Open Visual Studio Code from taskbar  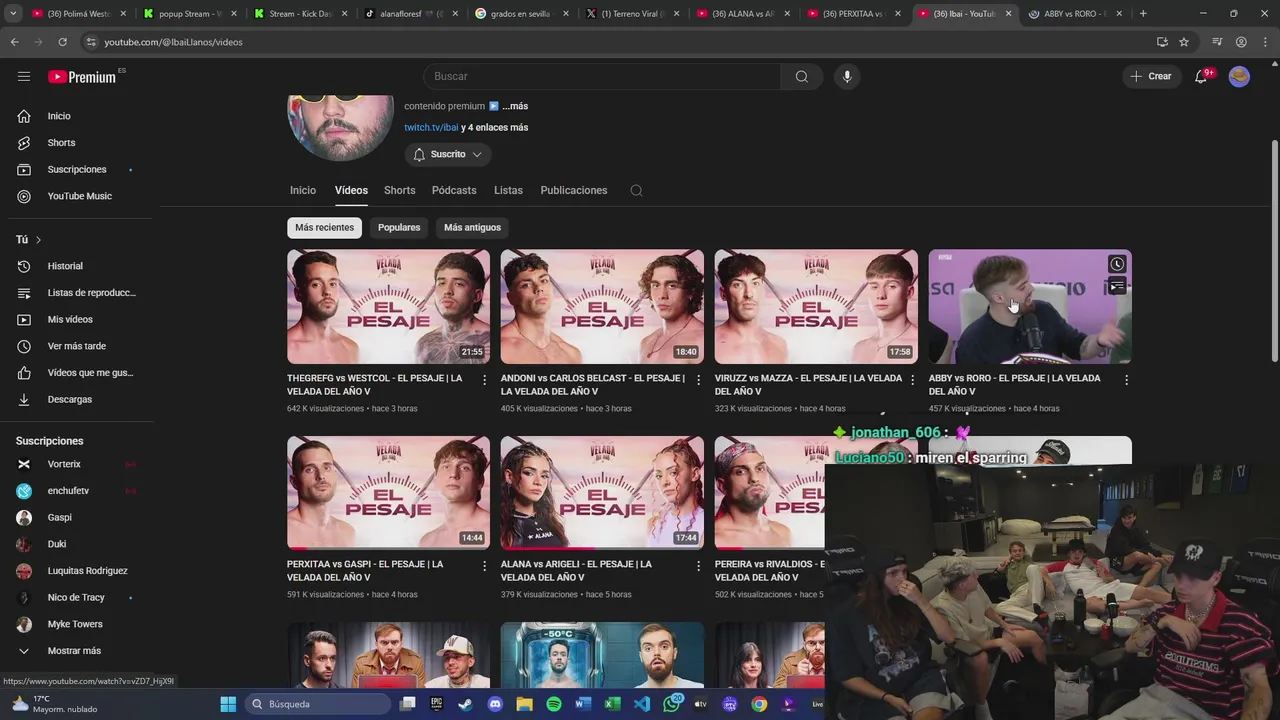642,704
